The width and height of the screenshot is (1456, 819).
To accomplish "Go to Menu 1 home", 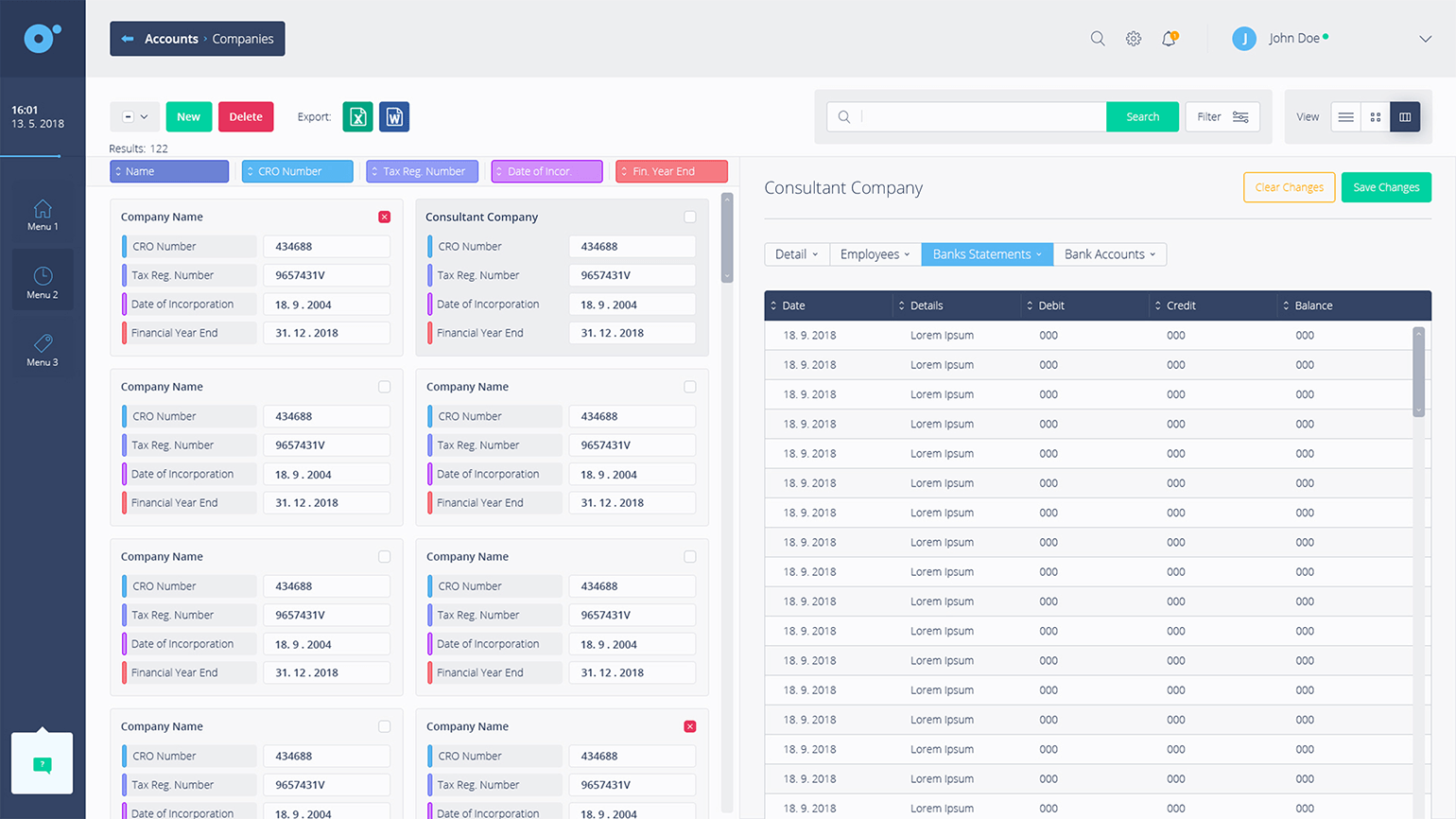I will point(43,215).
